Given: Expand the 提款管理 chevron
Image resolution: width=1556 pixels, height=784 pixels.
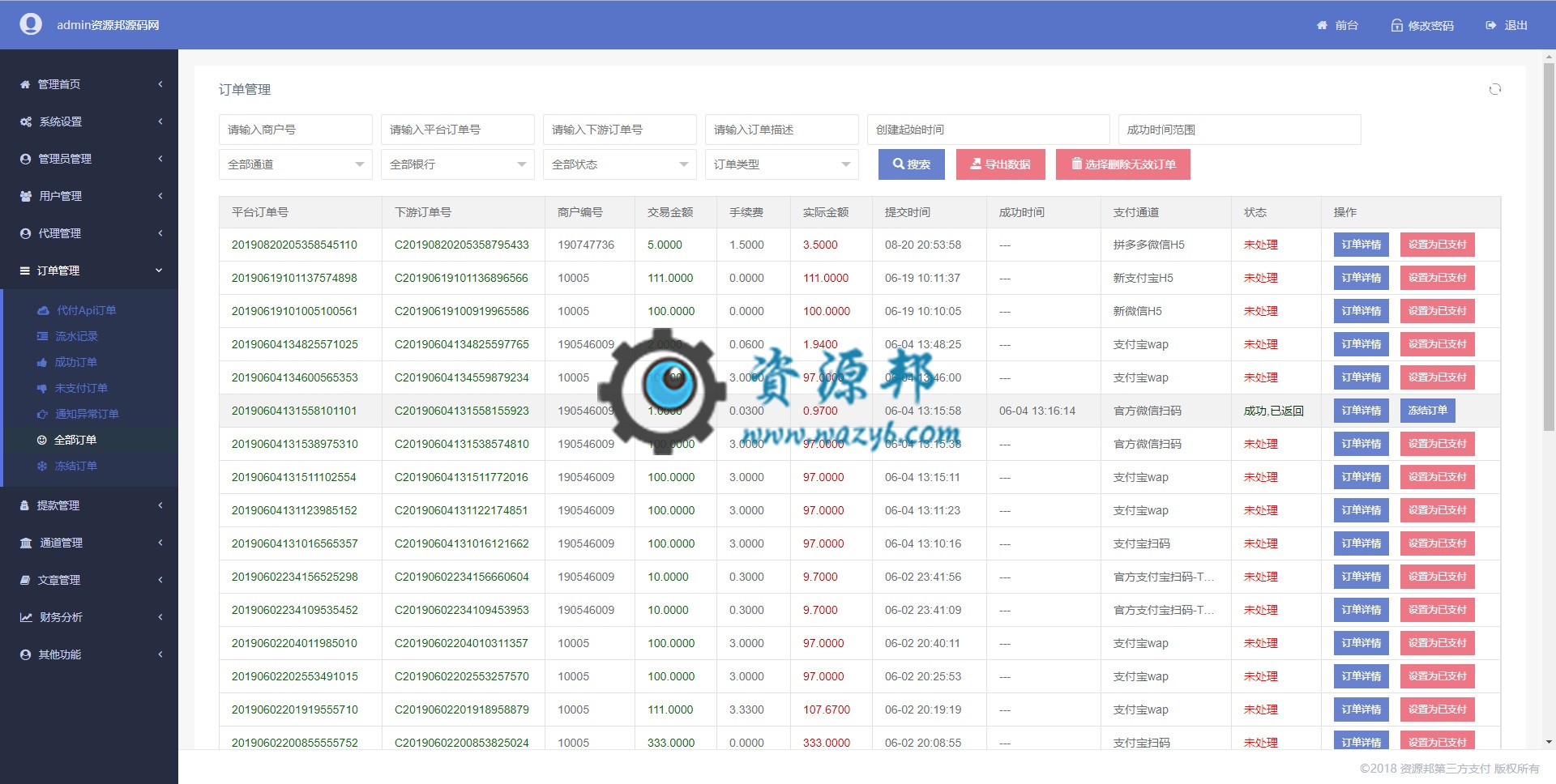Looking at the screenshot, I should click(160, 505).
